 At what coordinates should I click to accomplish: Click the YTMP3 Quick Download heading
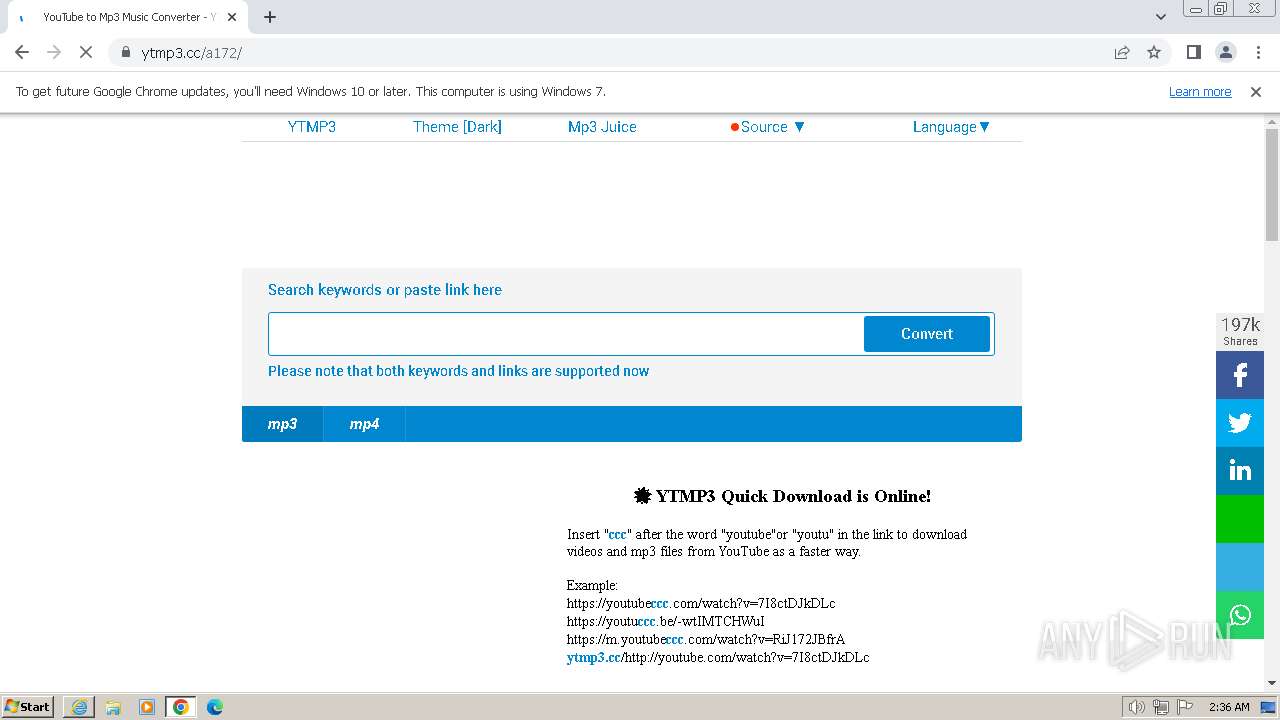pos(782,496)
